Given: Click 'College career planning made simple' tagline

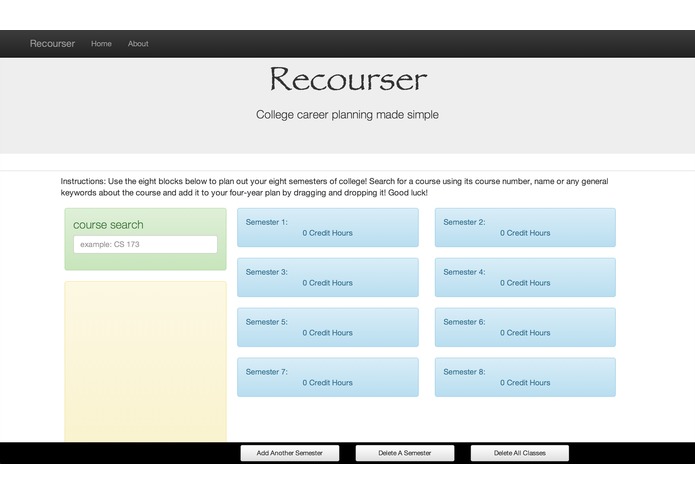Looking at the screenshot, I should (347, 114).
